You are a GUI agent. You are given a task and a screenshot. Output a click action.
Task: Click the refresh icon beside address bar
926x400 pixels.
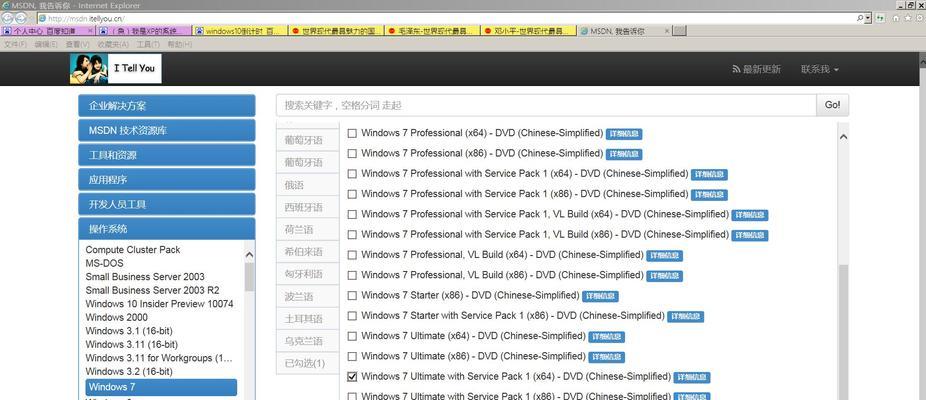(881, 18)
